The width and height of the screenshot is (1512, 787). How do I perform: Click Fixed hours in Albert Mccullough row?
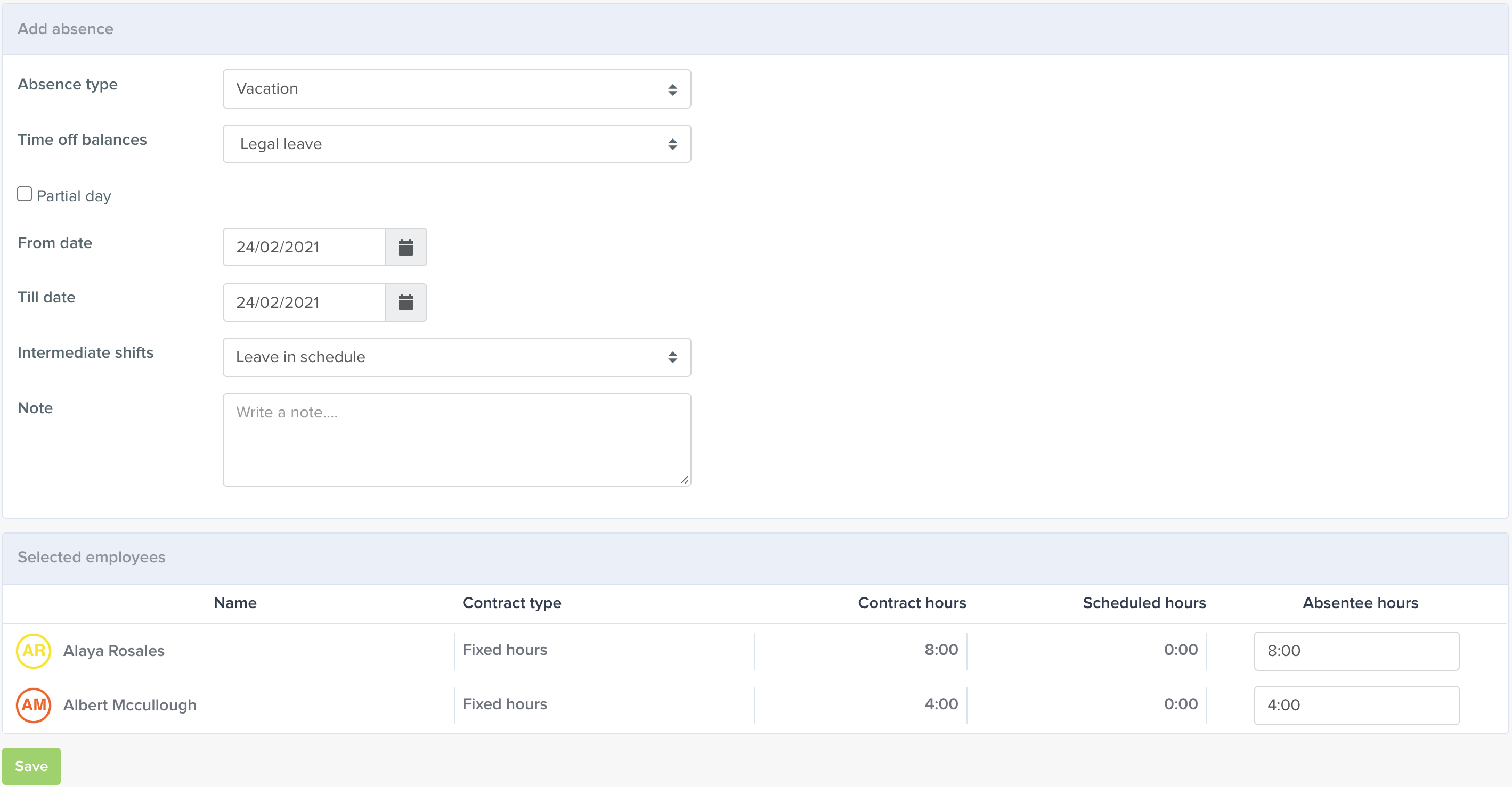coord(505,704)
